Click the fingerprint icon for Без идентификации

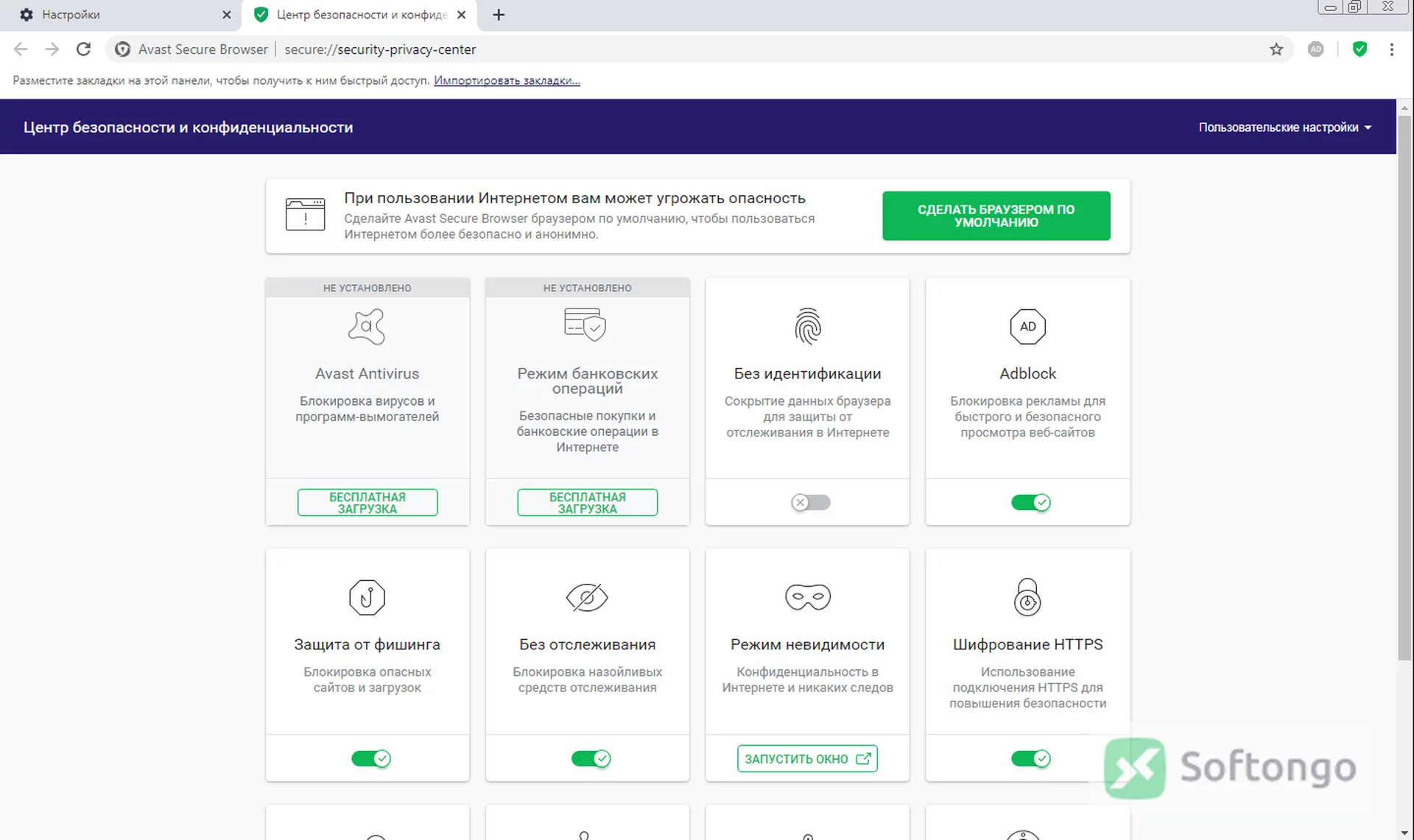coord(808,326)
